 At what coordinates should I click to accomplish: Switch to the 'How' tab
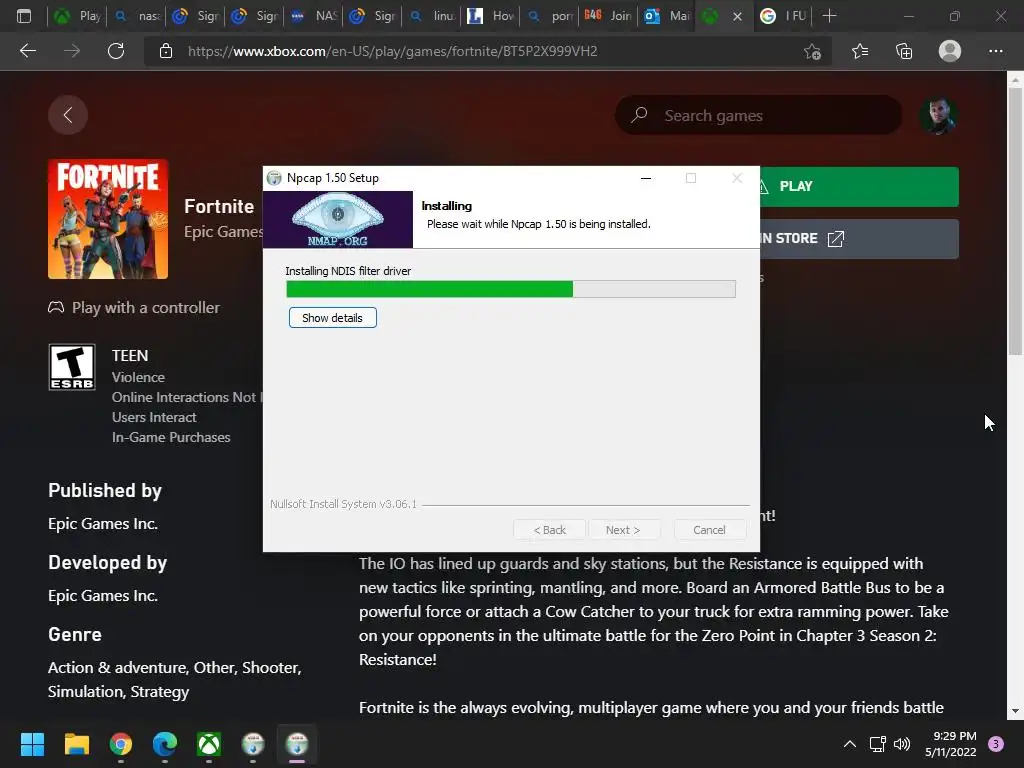pos(490,16)
